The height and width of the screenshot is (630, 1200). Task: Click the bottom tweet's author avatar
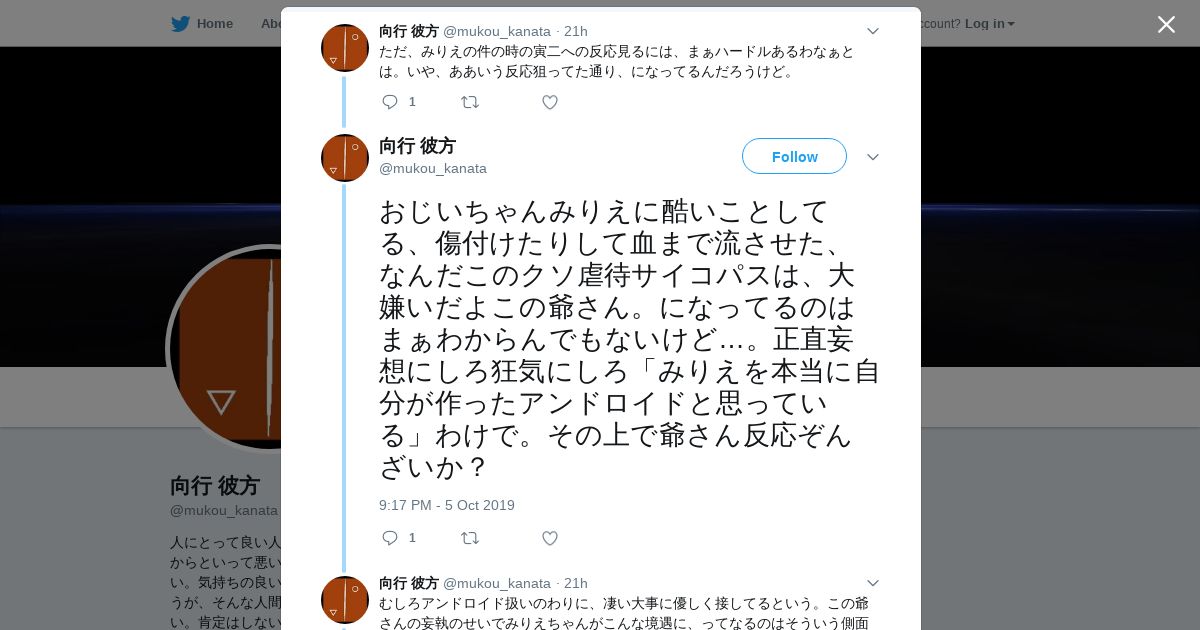345,600
